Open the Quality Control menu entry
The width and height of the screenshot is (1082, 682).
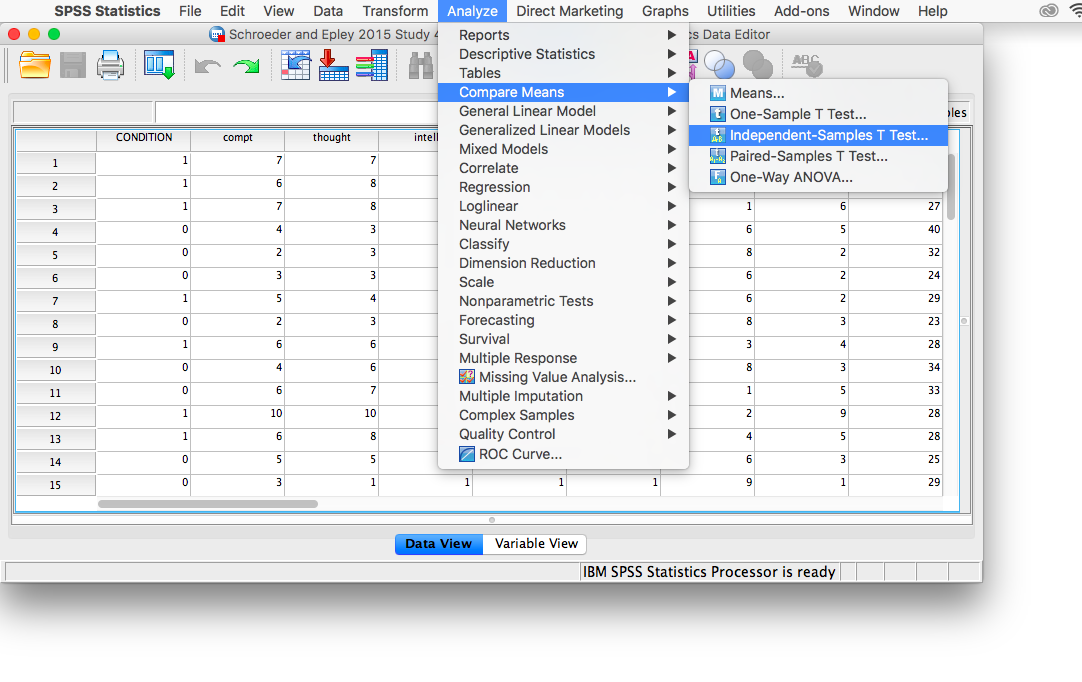564,434
